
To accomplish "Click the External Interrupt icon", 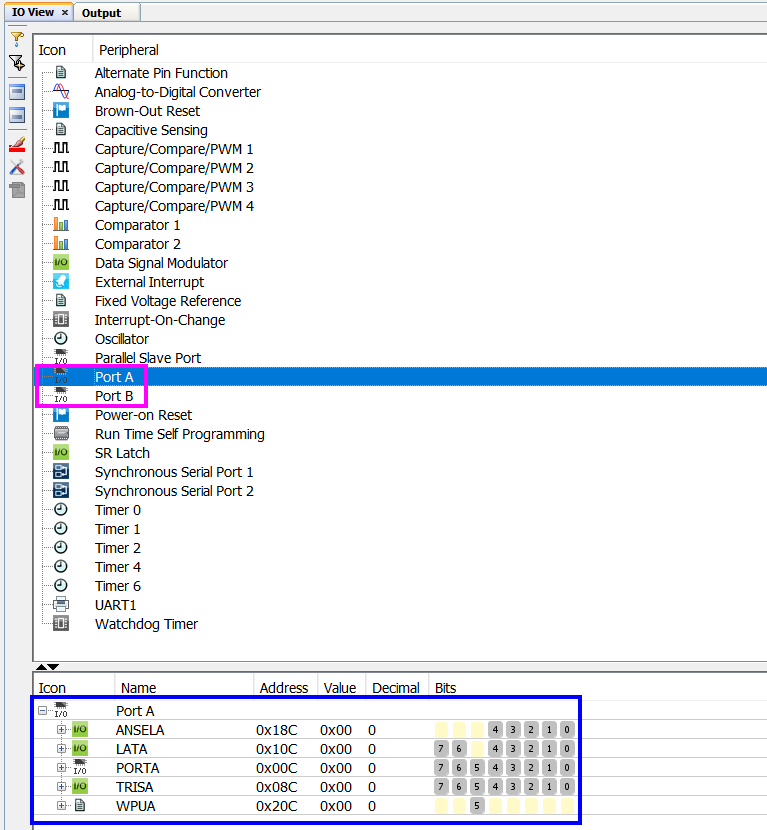I will coord(61,282).
